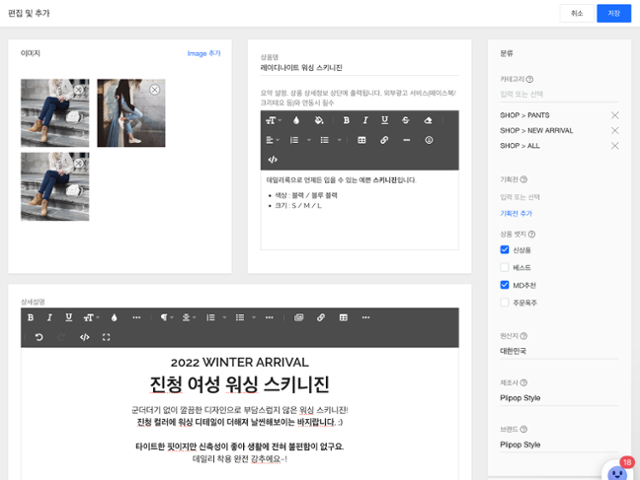Click the unordered list icon in summary editor
This screenshot has width=640, height=480.
pyautogui.click(x=324, y=140)
